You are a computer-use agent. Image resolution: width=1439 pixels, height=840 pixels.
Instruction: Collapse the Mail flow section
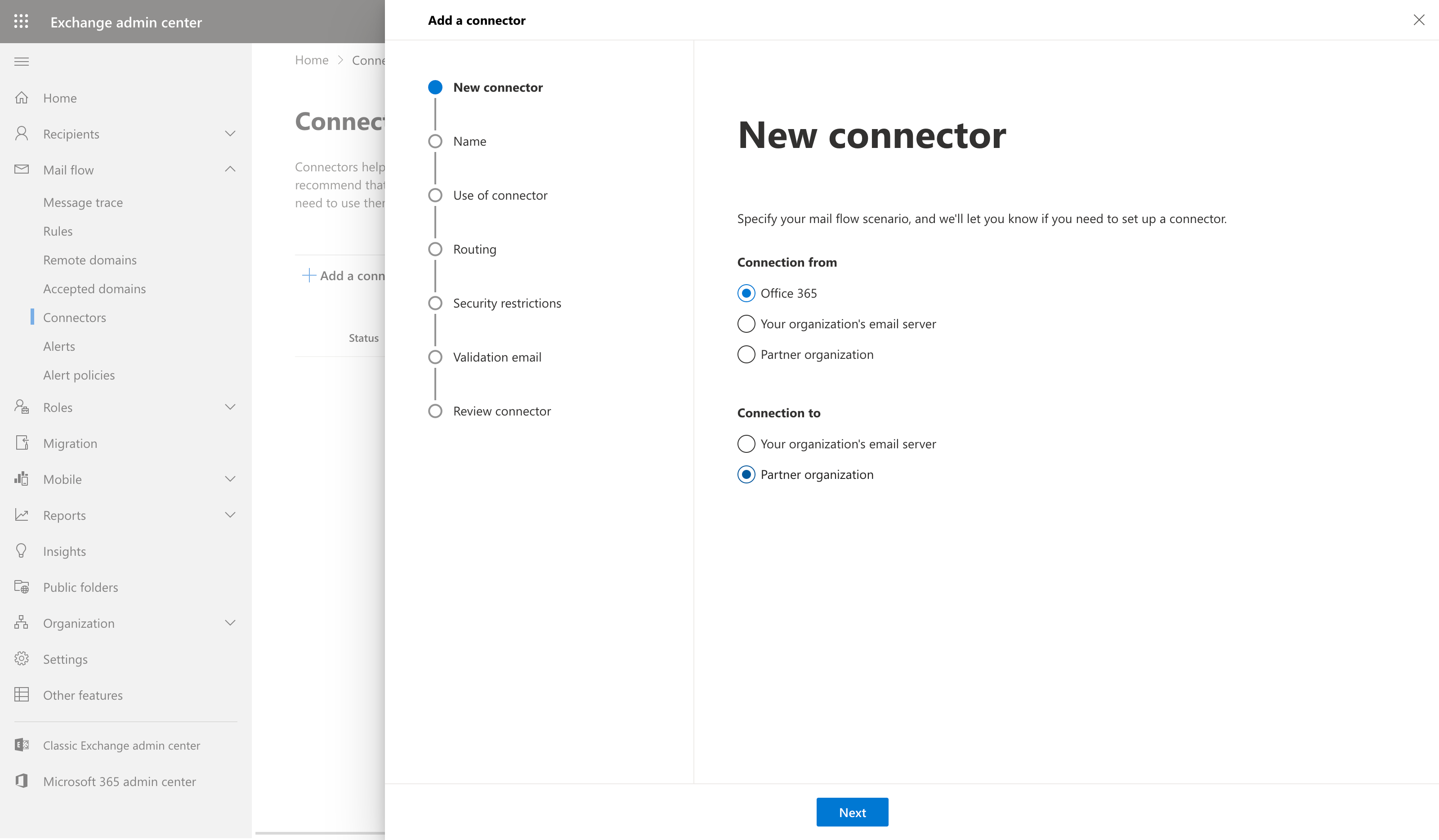click(x=231, y=169)
